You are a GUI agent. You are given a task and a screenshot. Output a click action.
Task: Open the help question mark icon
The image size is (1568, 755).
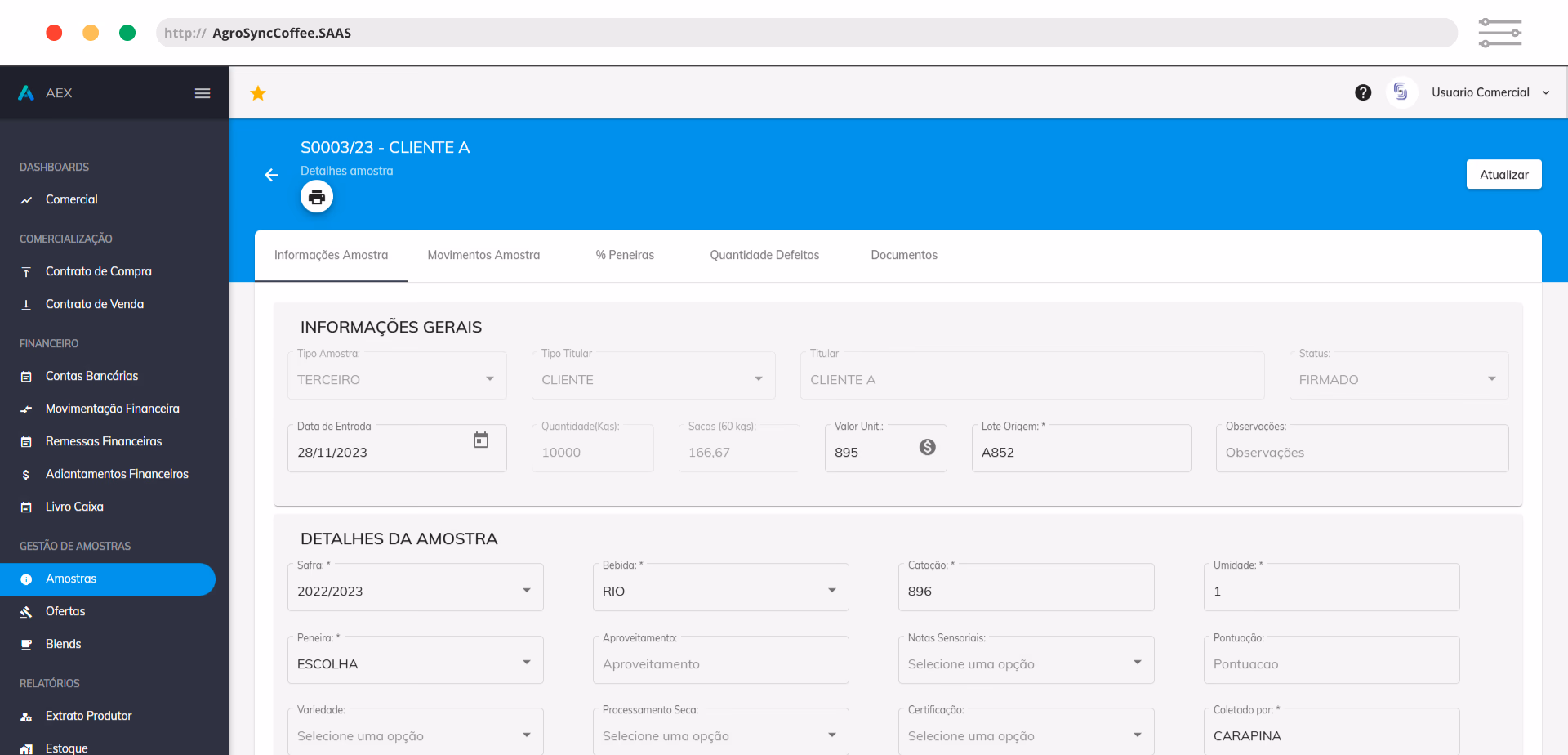pyautogui.click(x=1363, y=92)
